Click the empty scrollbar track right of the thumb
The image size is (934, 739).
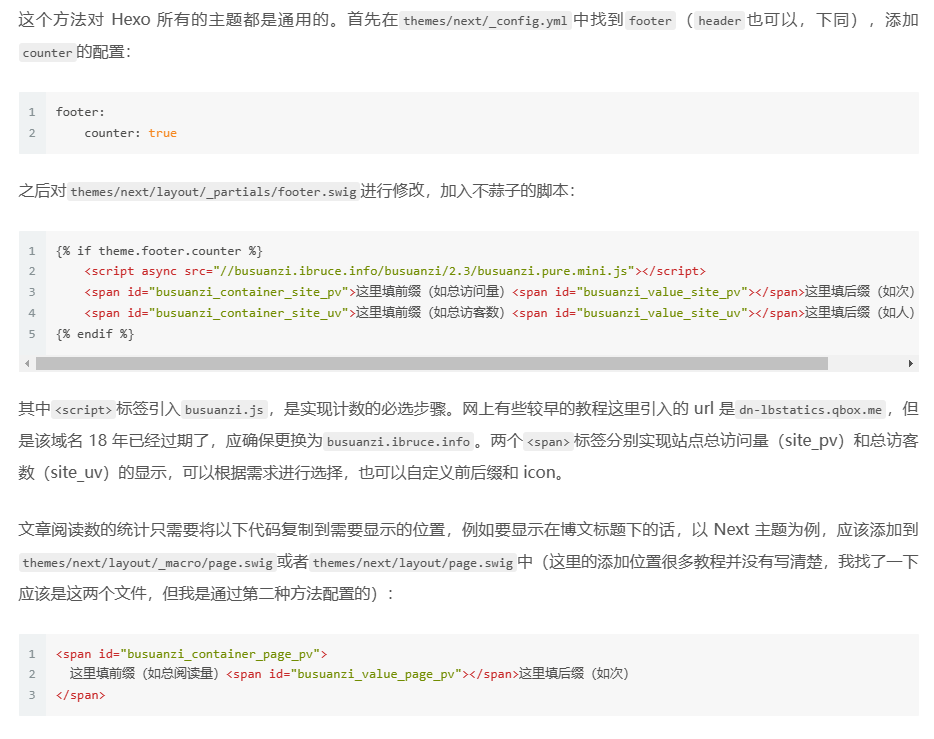865,364
